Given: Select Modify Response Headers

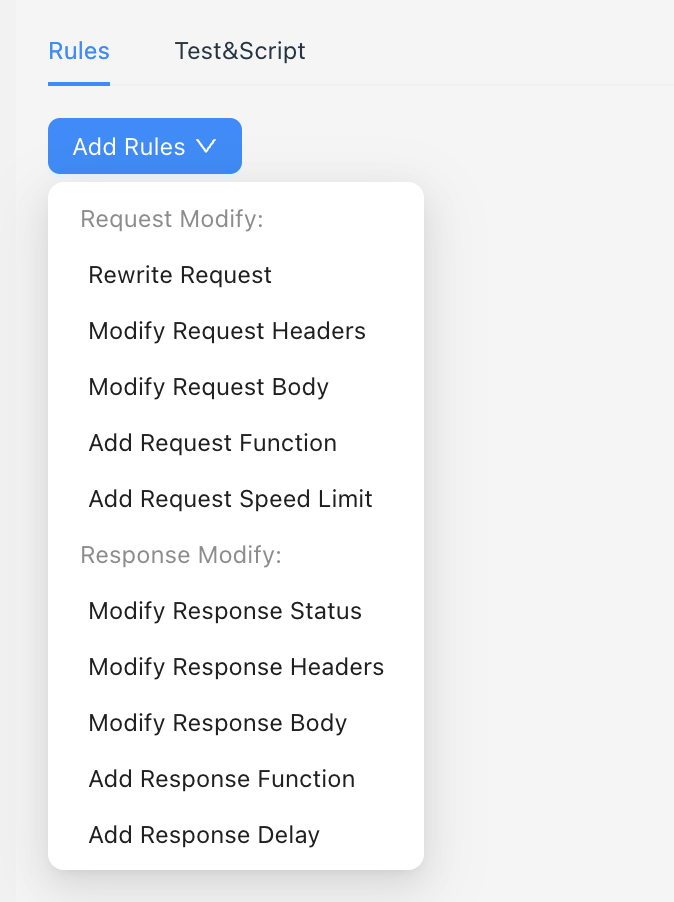Looking at the screenshot, I should [x=236, y=667].
